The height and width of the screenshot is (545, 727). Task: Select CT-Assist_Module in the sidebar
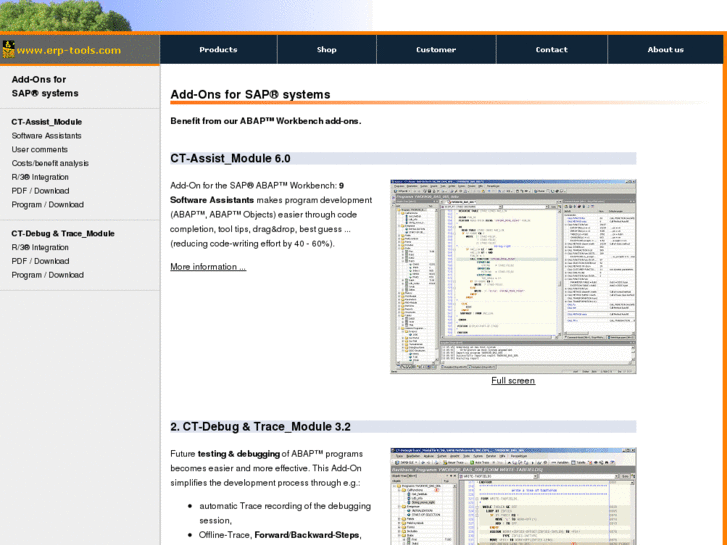[x=47, y=122]
